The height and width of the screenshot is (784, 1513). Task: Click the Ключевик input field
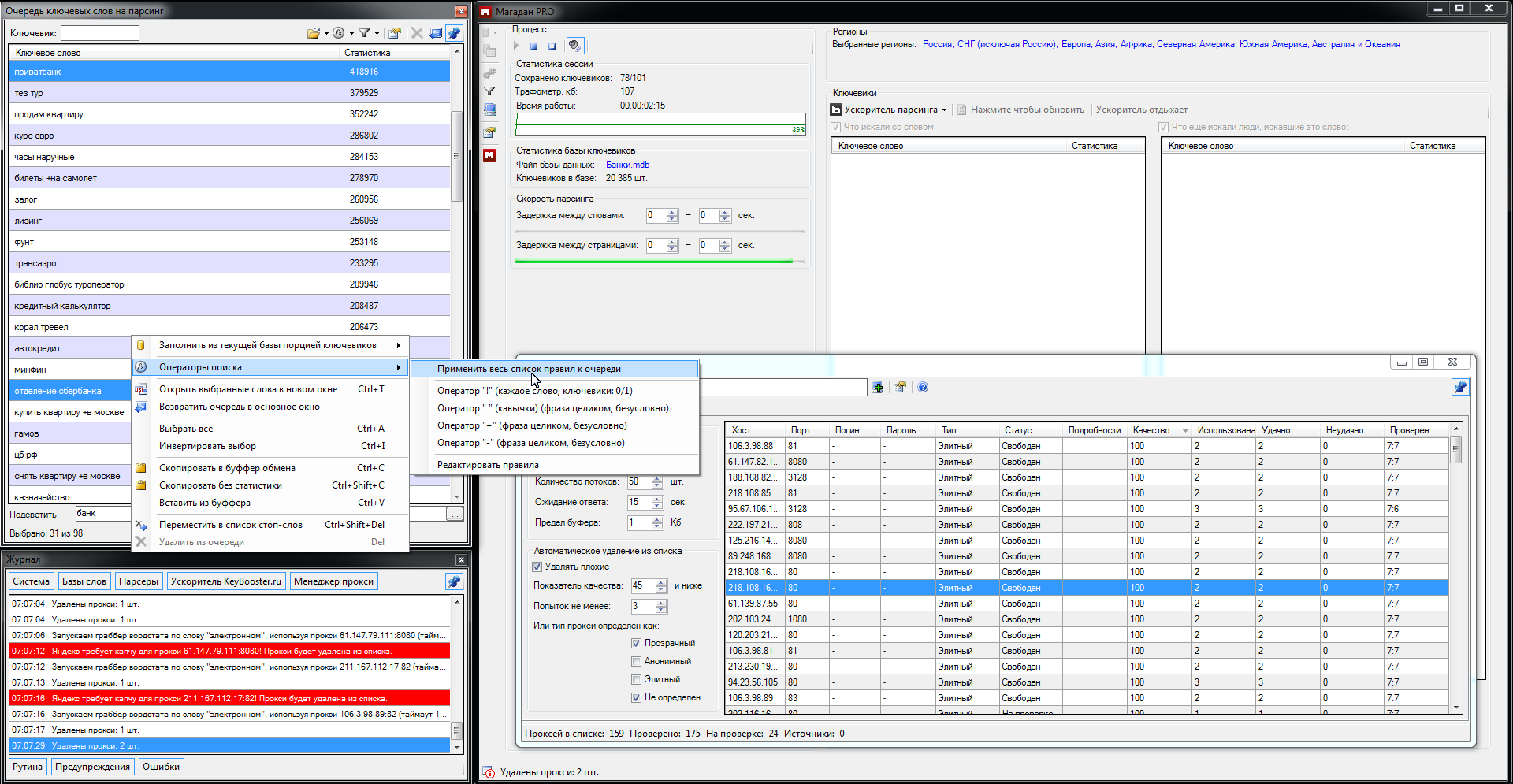click(100, 33)
